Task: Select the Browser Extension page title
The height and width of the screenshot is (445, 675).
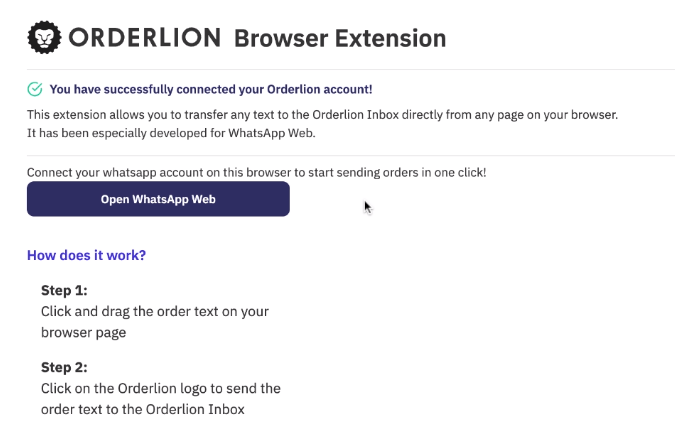Action: coord(339,38)
